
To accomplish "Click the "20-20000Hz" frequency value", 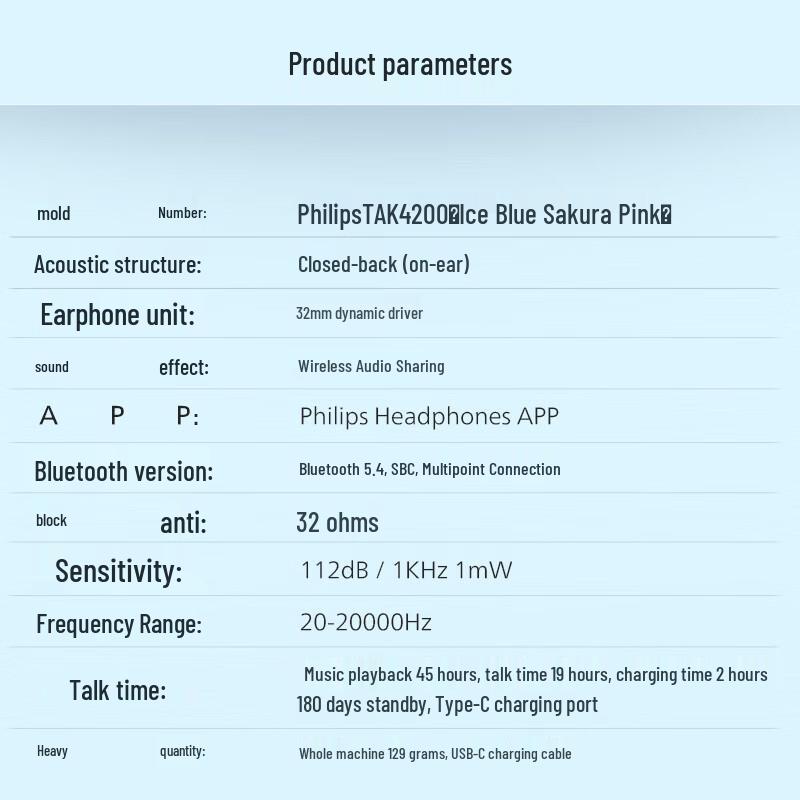I will coord(366,622).
